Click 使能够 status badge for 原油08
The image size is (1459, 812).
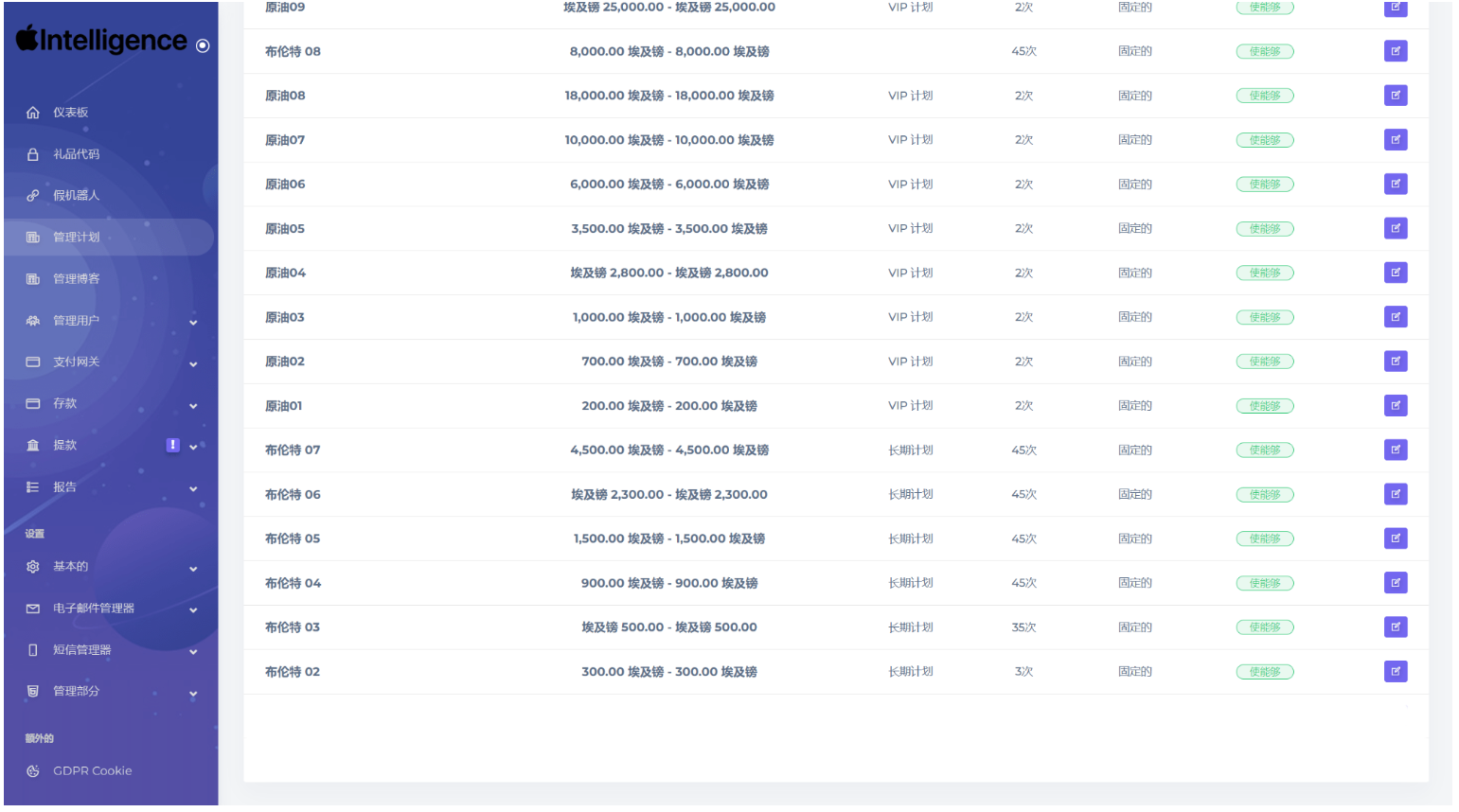1264,96
